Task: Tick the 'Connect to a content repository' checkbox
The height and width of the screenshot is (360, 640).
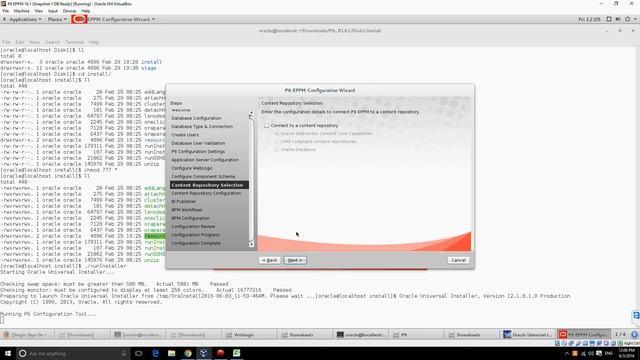Action: click(267, 126)
